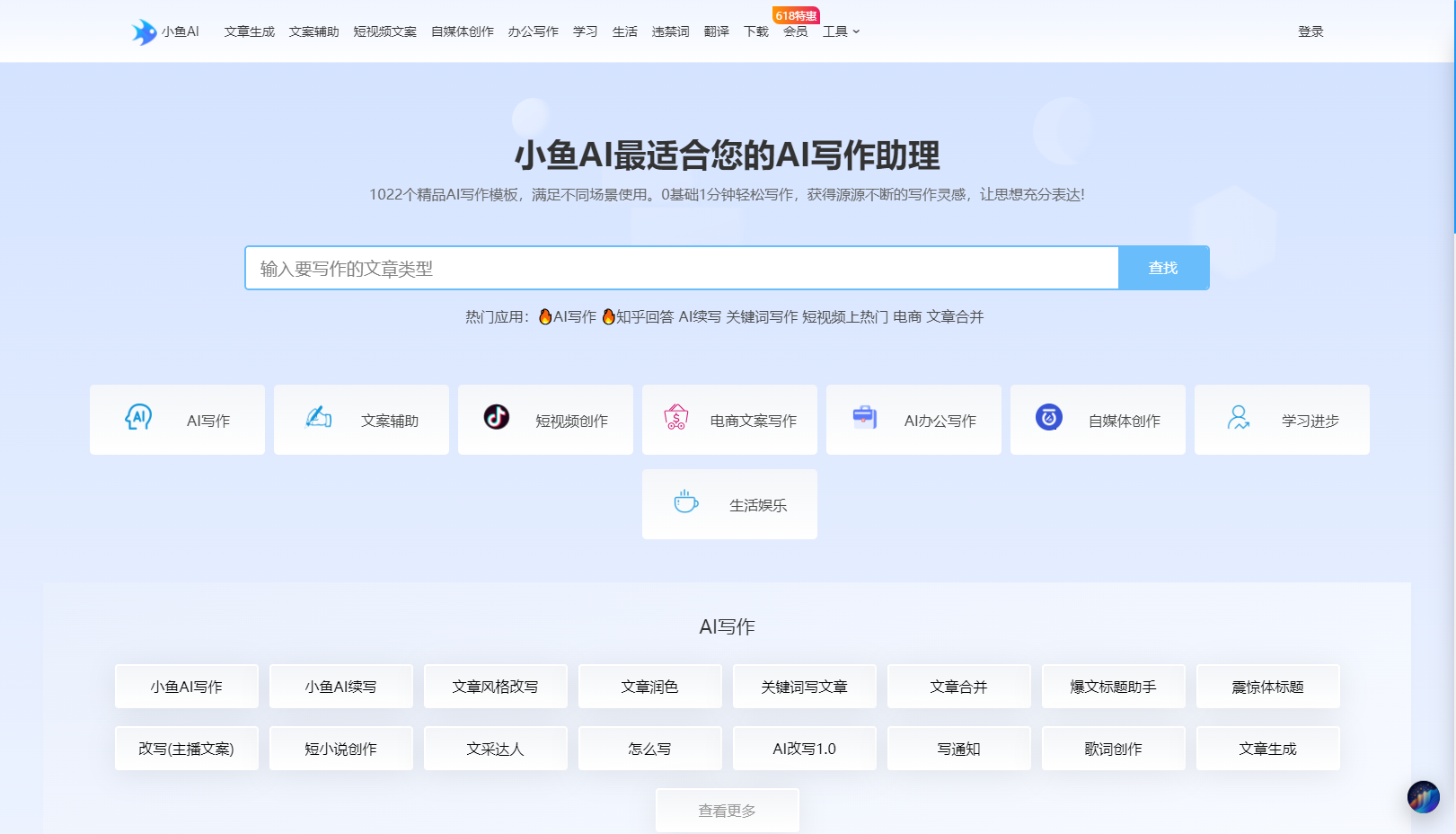This screenshot has height=834, width=1456.
Task: Open the 短视频创作 TikTok icon
Action: [497, 417]
